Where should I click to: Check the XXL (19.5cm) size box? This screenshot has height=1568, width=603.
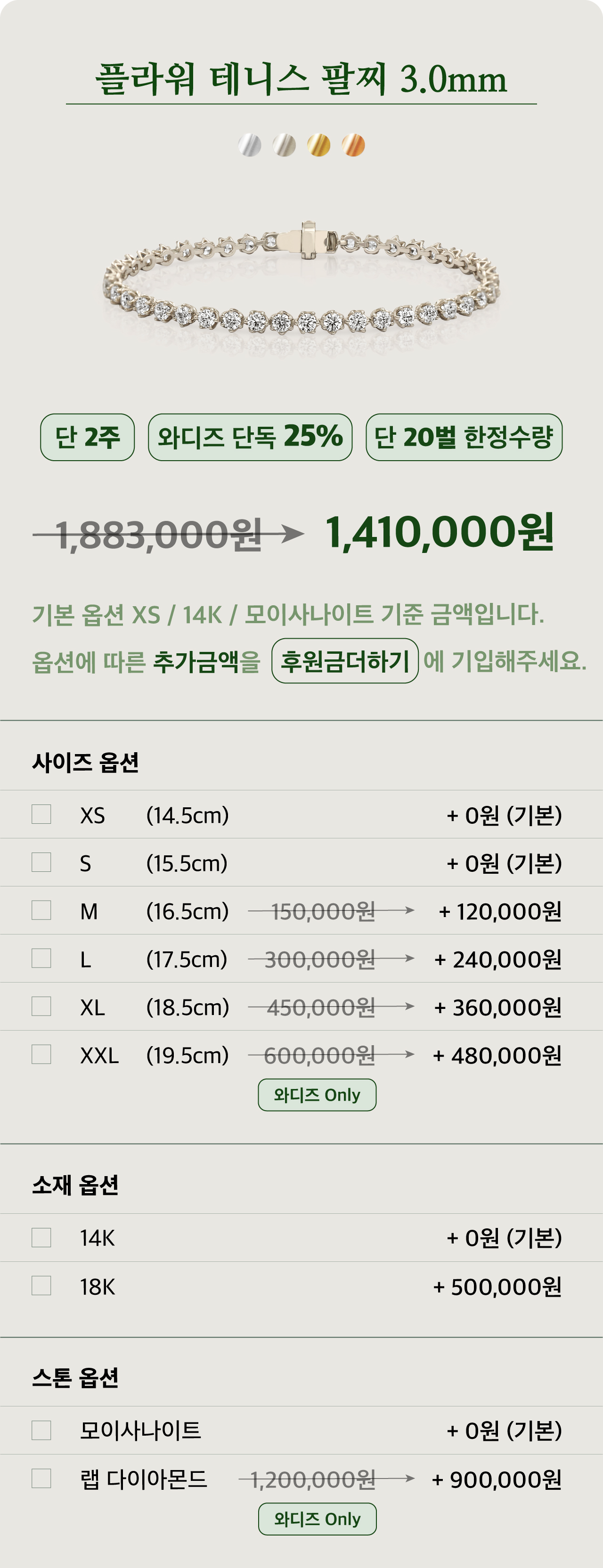pos(41,1055)
